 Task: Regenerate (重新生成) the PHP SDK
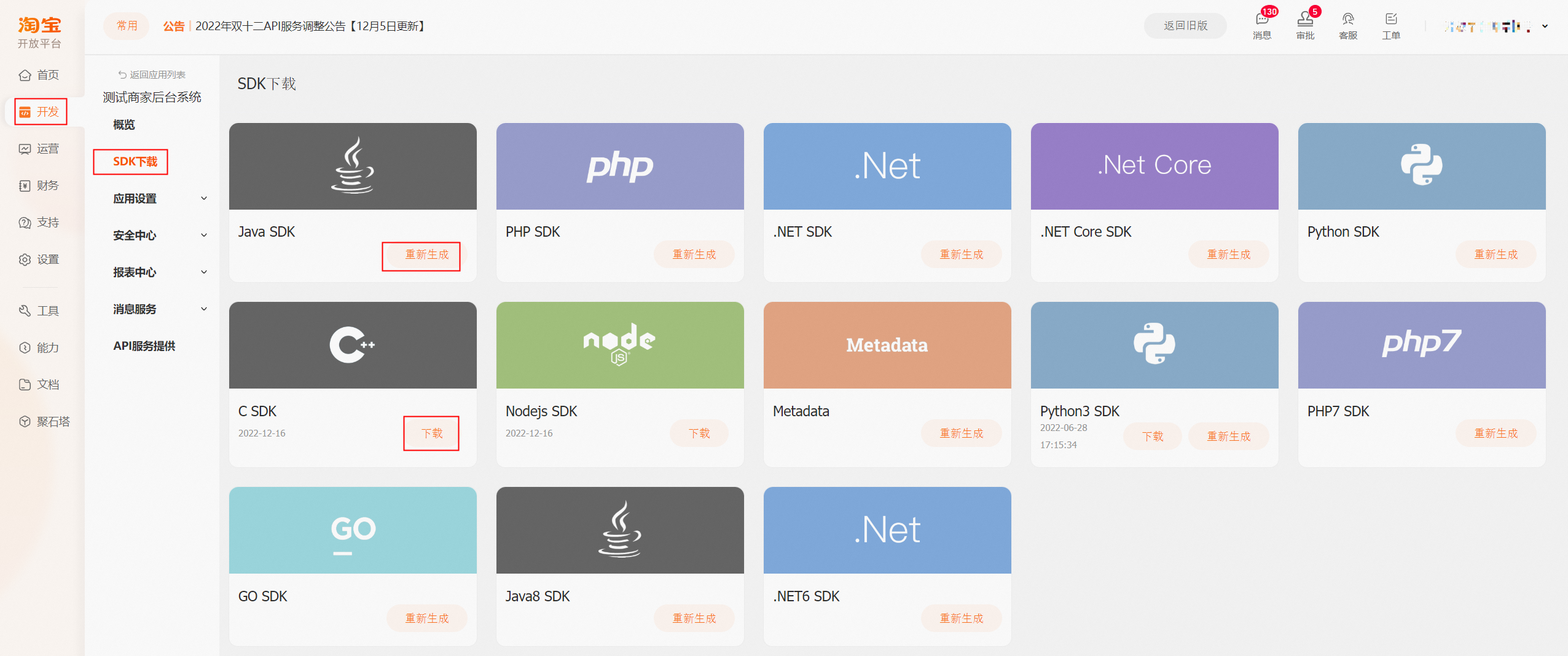(x=694, y=255)
